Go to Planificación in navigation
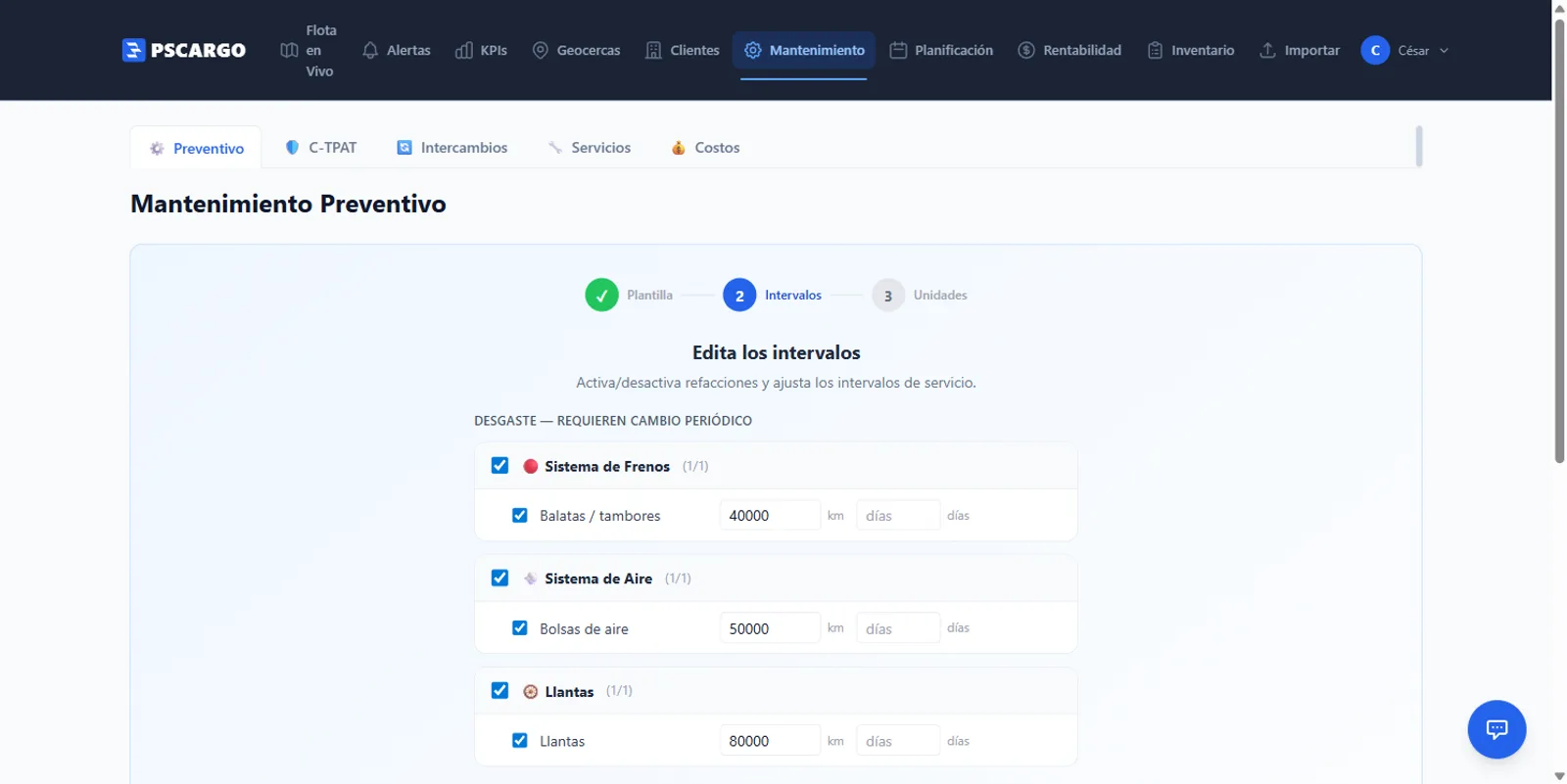Image resolution: width=1567 pixels, height=784 pixels. 941,50
